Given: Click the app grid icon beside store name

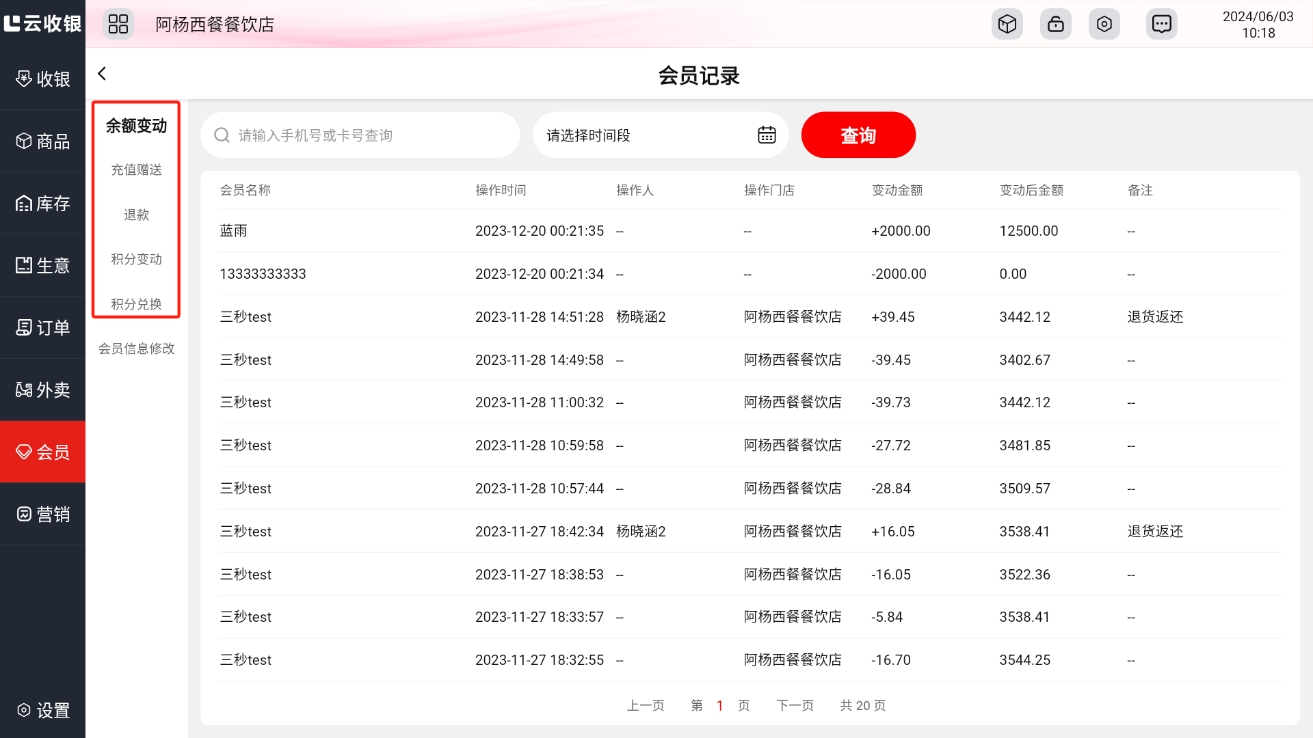Looking at the screenshot, I should [x=118, y=24].
